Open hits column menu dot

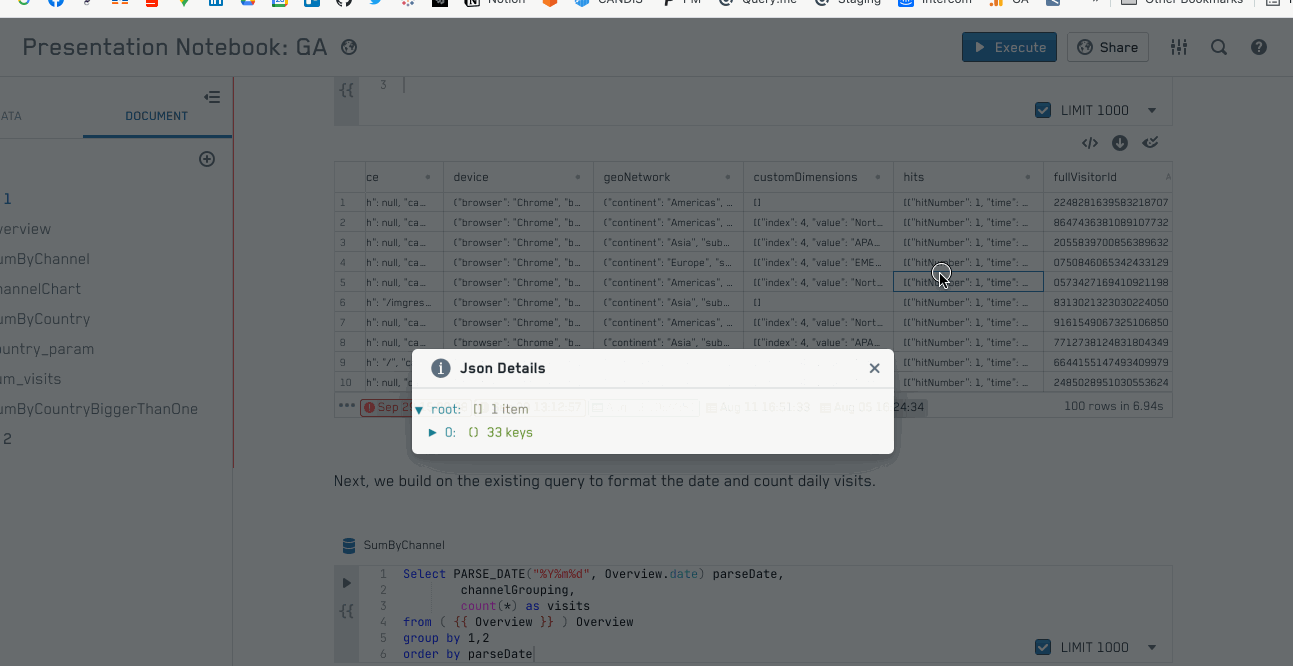point(1028,177)
